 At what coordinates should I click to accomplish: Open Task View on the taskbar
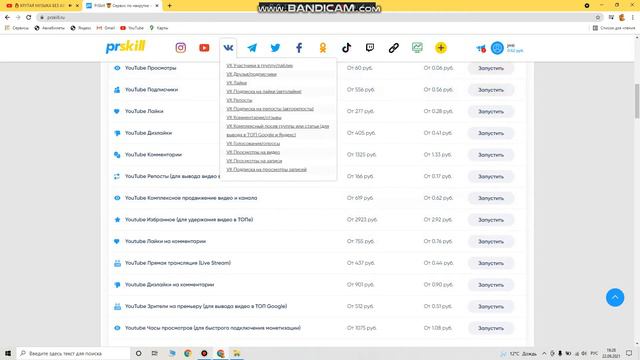pos(155,353)
